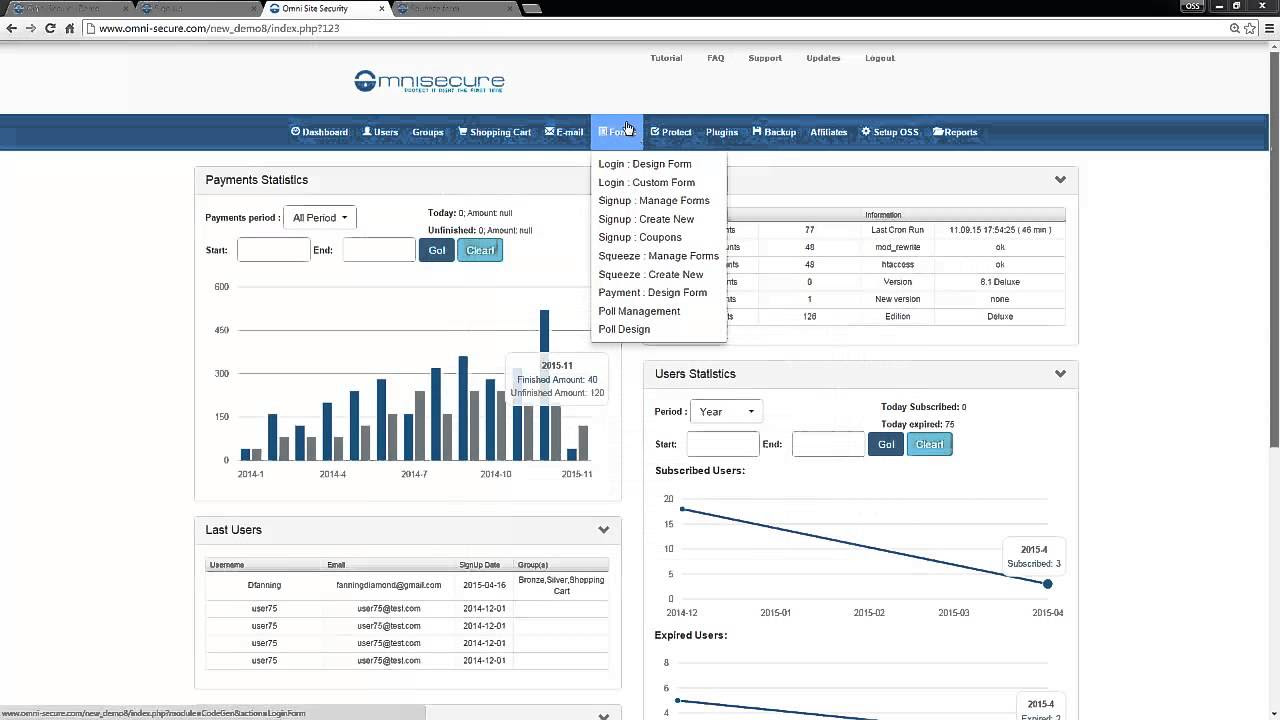The height and width of the screenshot is (720, 1280).
Task: Open the Year period dropdown
Action: coord(725,412)
